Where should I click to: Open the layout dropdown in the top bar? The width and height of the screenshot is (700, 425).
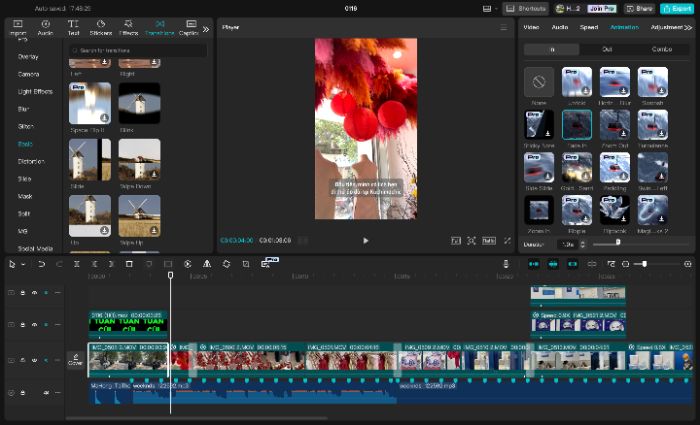(490, 8)
